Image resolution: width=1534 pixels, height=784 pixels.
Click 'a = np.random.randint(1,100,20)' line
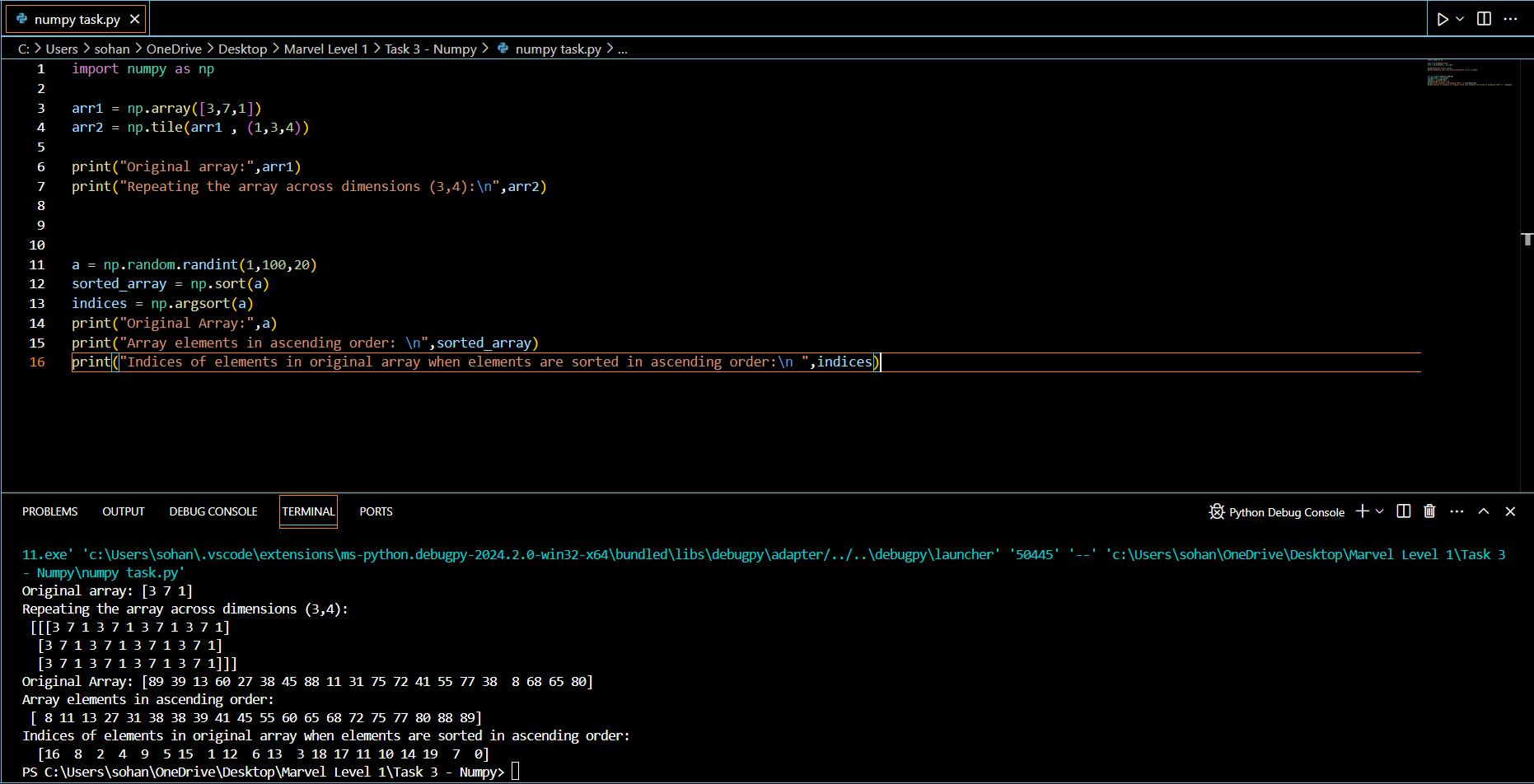tap(194, 264)
